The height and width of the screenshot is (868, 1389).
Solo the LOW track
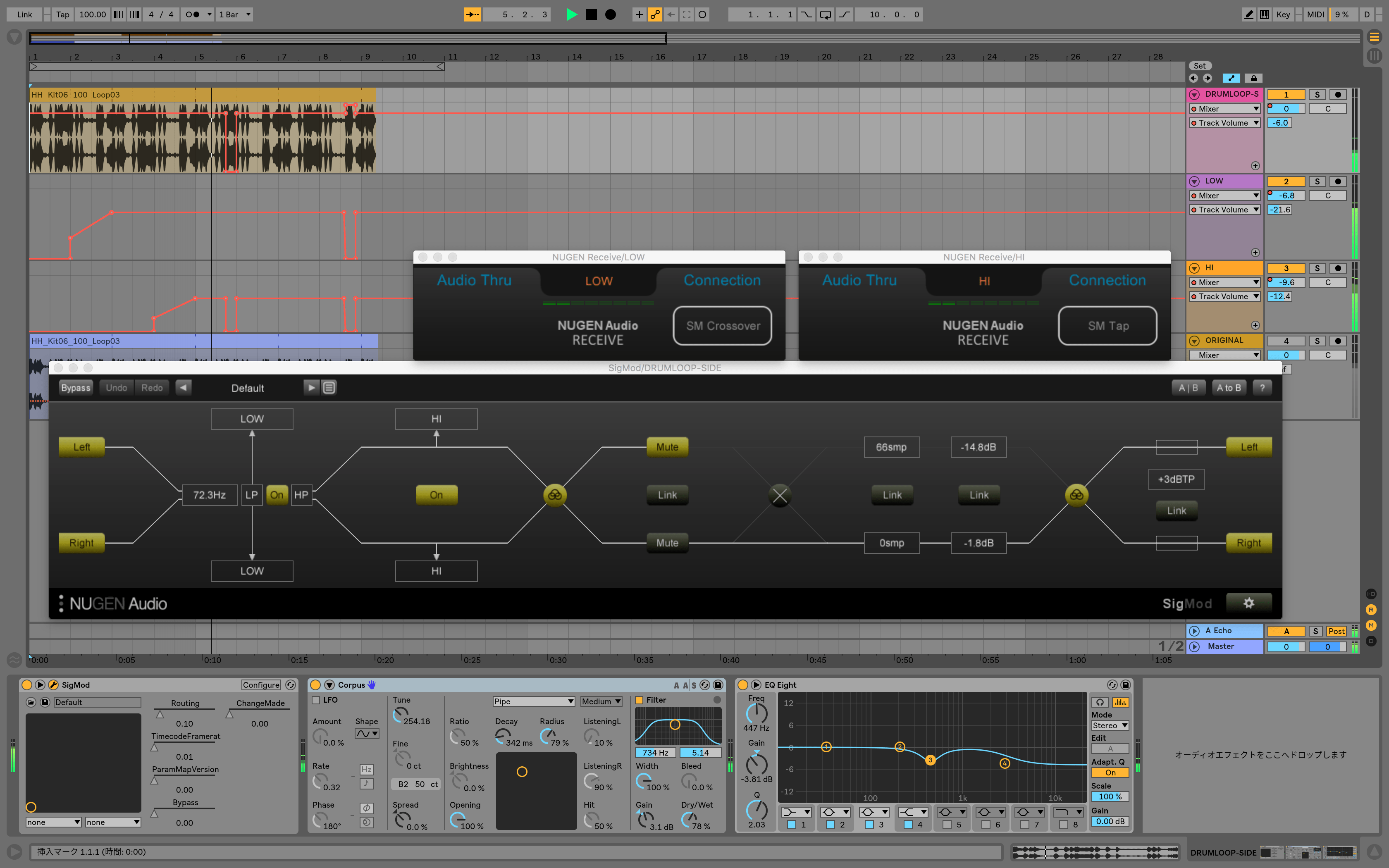click(x=1317, y=181)
